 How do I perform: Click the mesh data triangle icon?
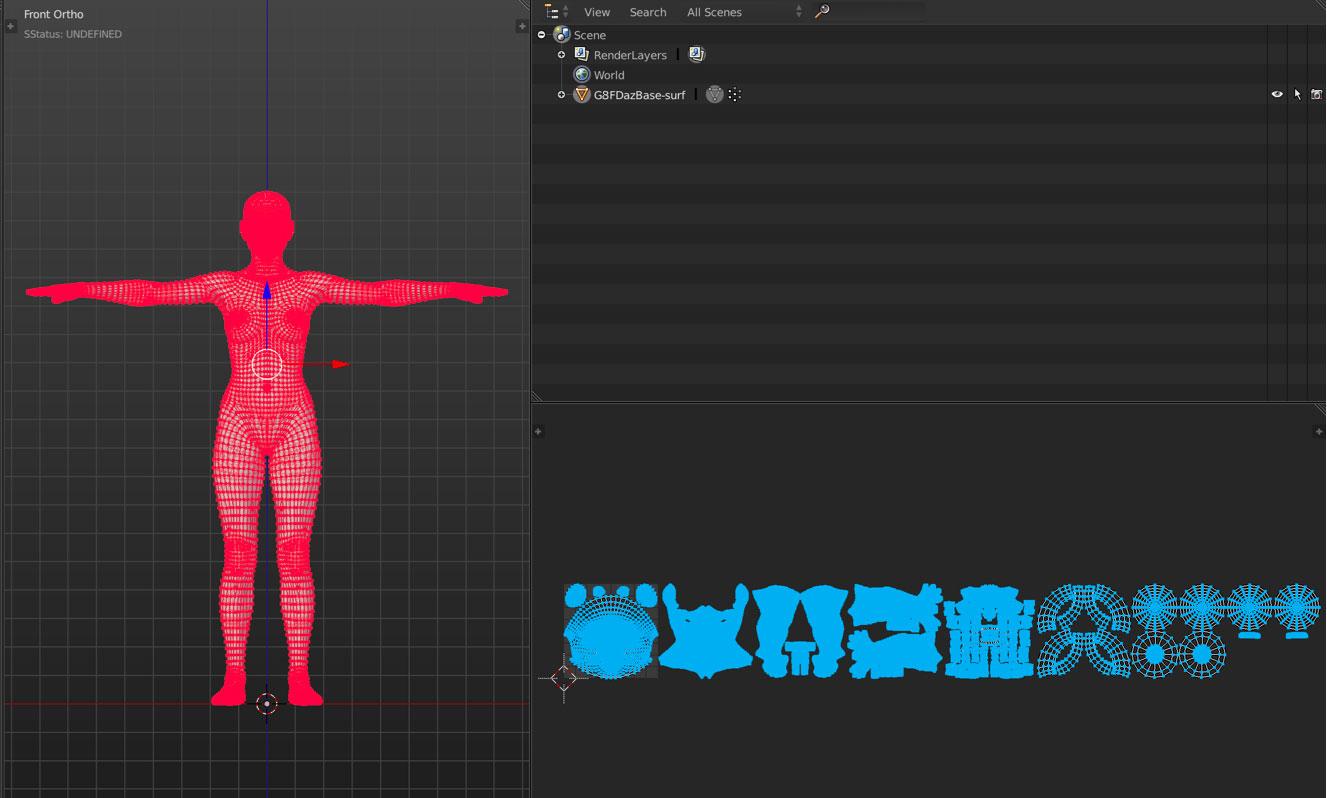[714, 95]
